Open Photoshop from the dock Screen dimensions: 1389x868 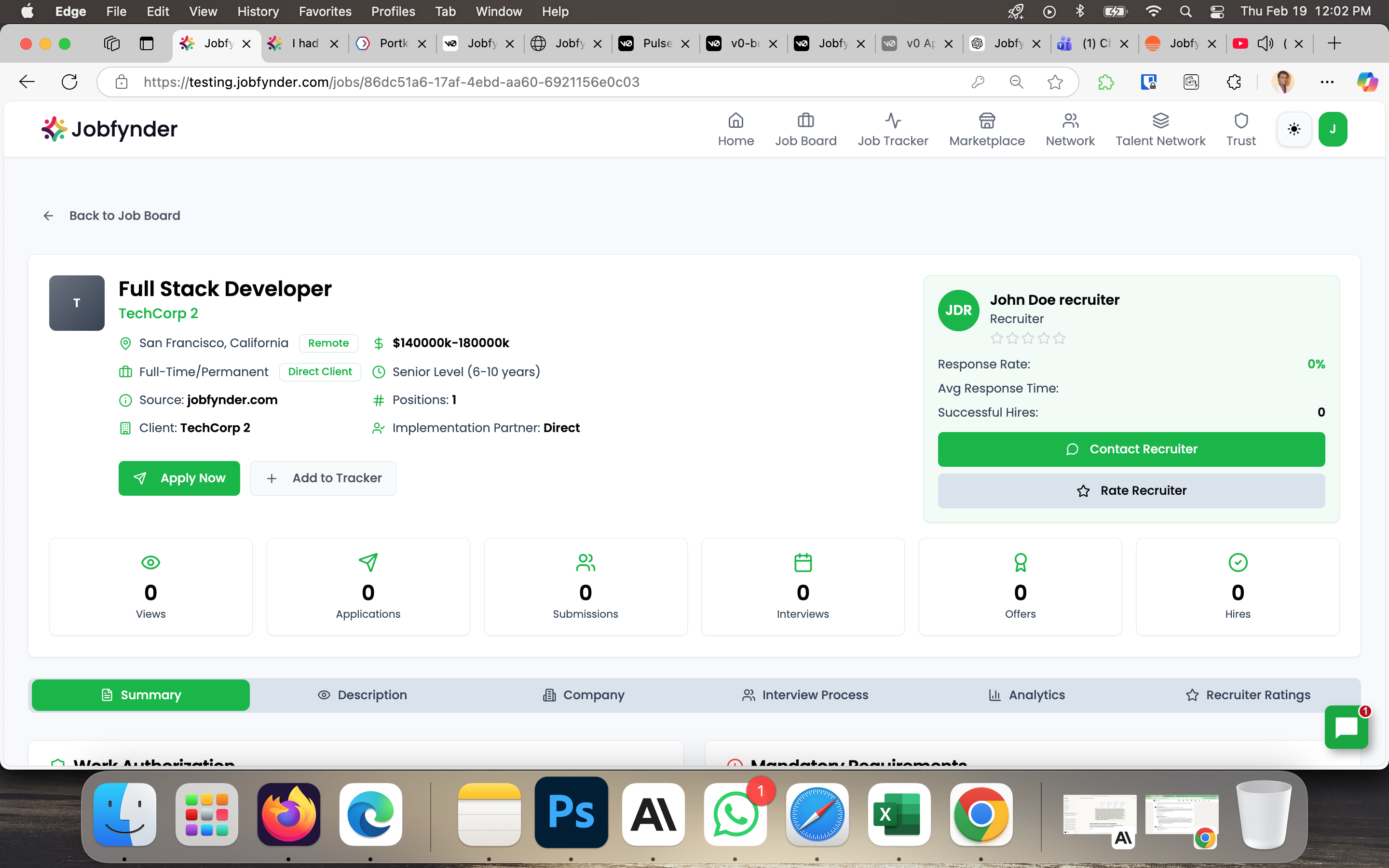click(x=571, y=813)
